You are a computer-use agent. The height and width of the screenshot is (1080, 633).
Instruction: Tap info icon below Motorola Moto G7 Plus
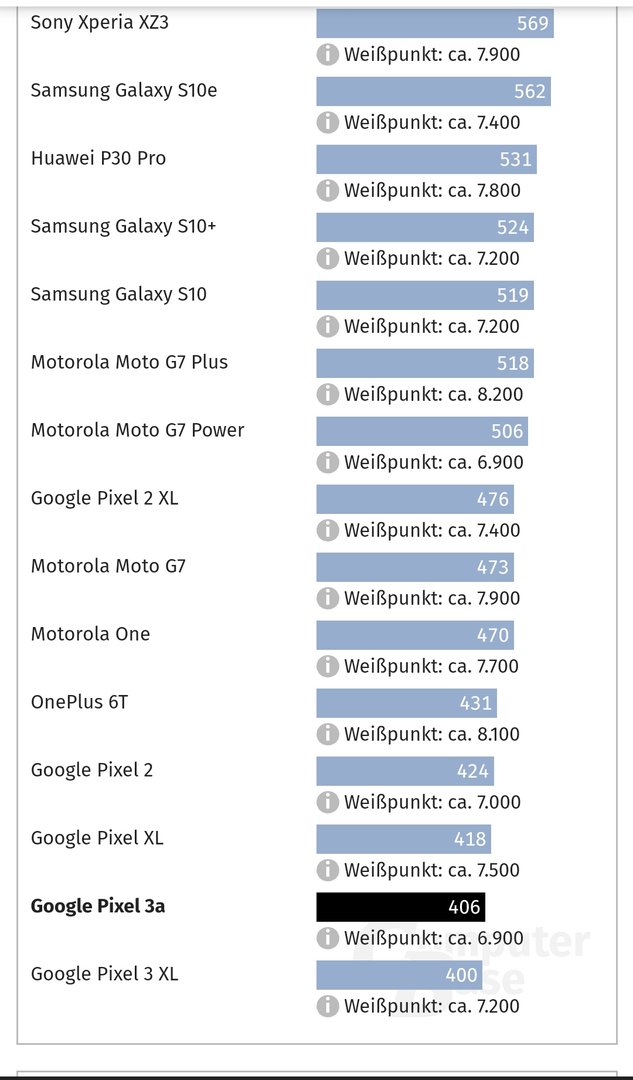coord(328,394)
